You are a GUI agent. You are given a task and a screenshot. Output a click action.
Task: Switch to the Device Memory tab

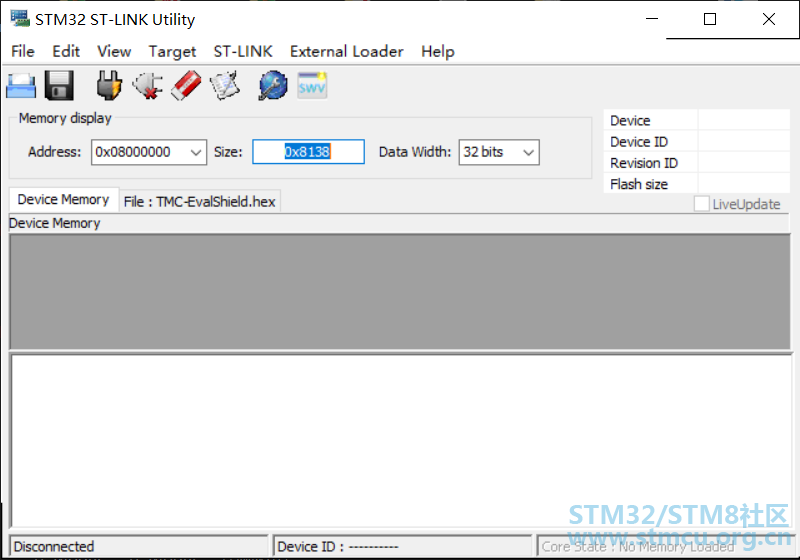[x=63, y=199]
